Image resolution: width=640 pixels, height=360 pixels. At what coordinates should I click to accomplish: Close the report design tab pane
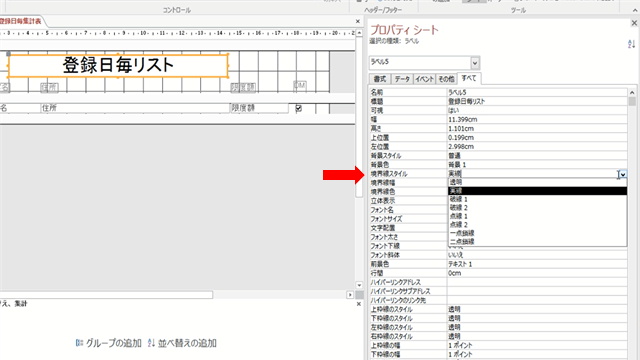tap(358, 21)
